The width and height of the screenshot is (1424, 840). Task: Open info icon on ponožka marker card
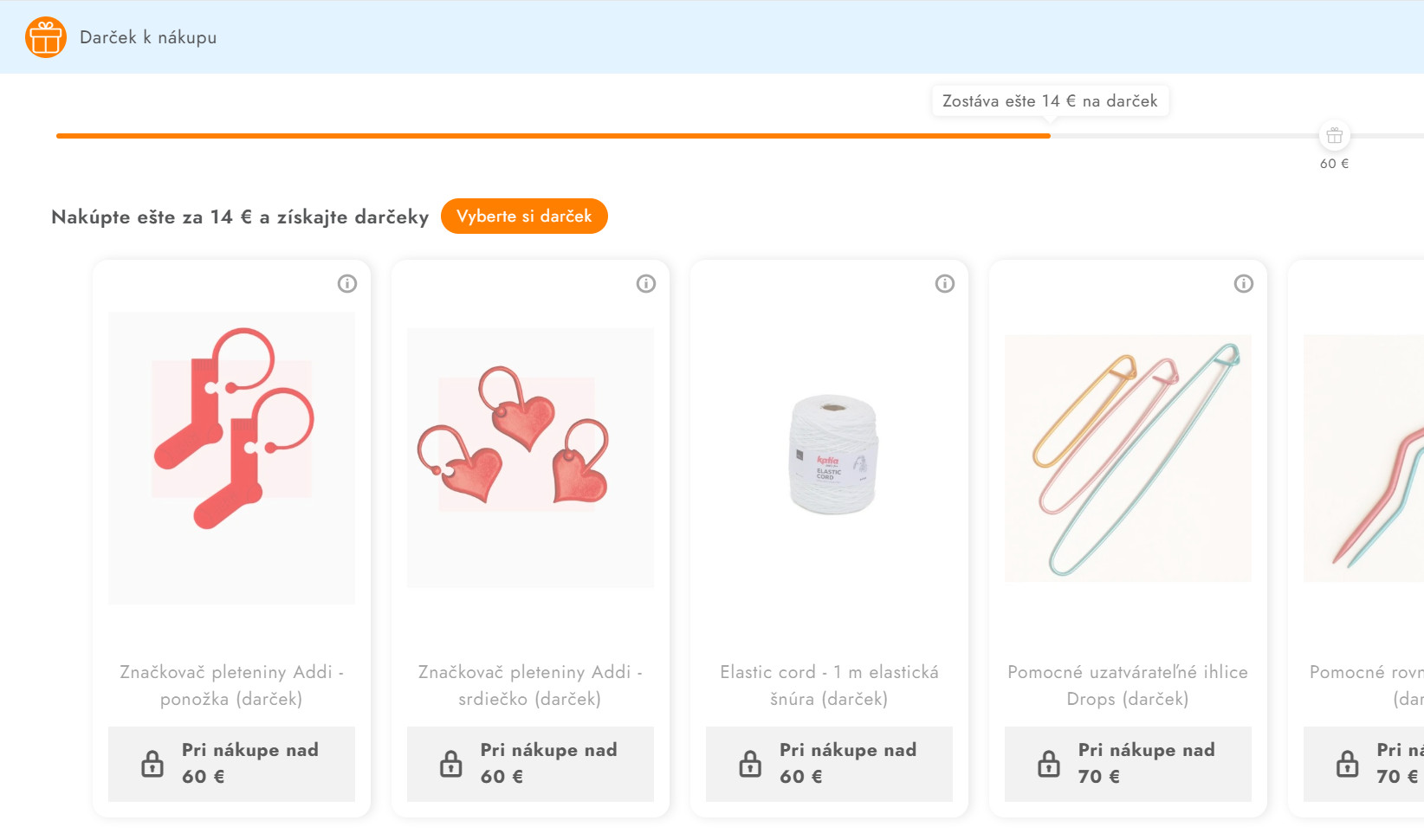[x=347, y=283]
